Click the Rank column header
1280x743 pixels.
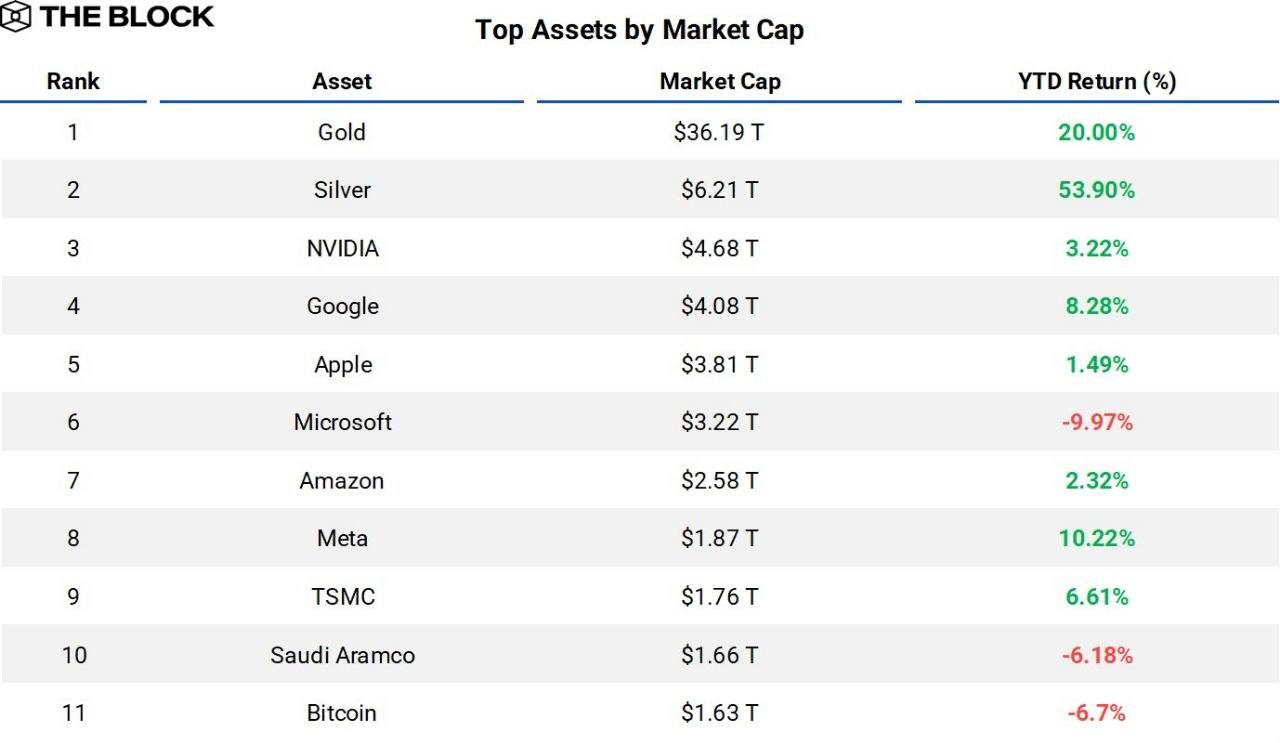point(73,82)
